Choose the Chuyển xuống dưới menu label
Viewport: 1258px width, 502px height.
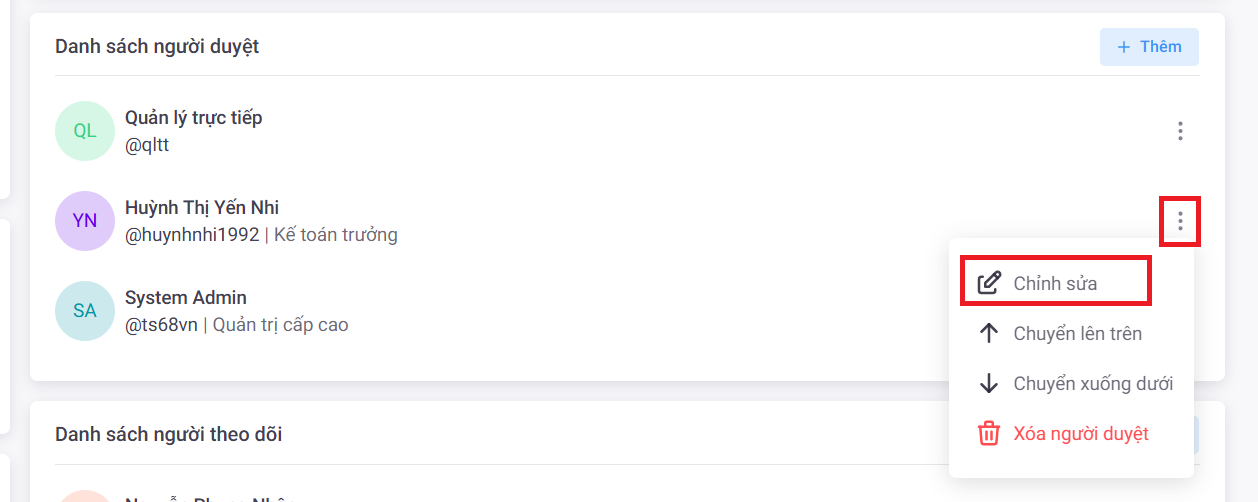[1093, 383]
